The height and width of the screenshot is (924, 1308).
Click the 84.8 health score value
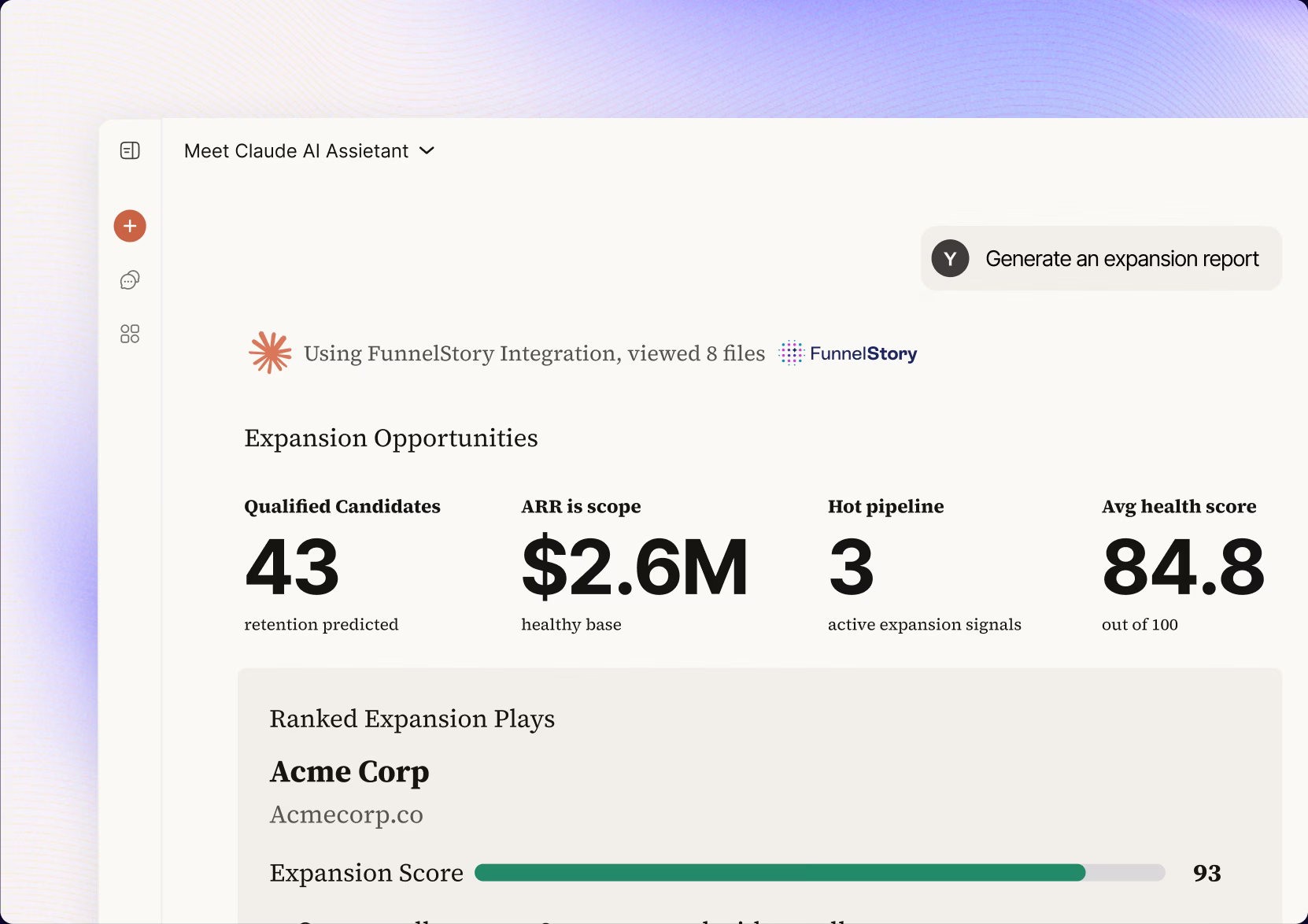1183,567
